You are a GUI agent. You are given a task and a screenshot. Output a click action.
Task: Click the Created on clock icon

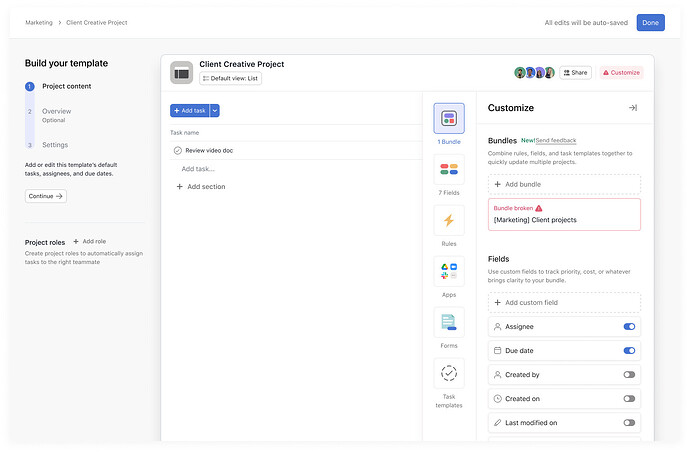[497, 399]
